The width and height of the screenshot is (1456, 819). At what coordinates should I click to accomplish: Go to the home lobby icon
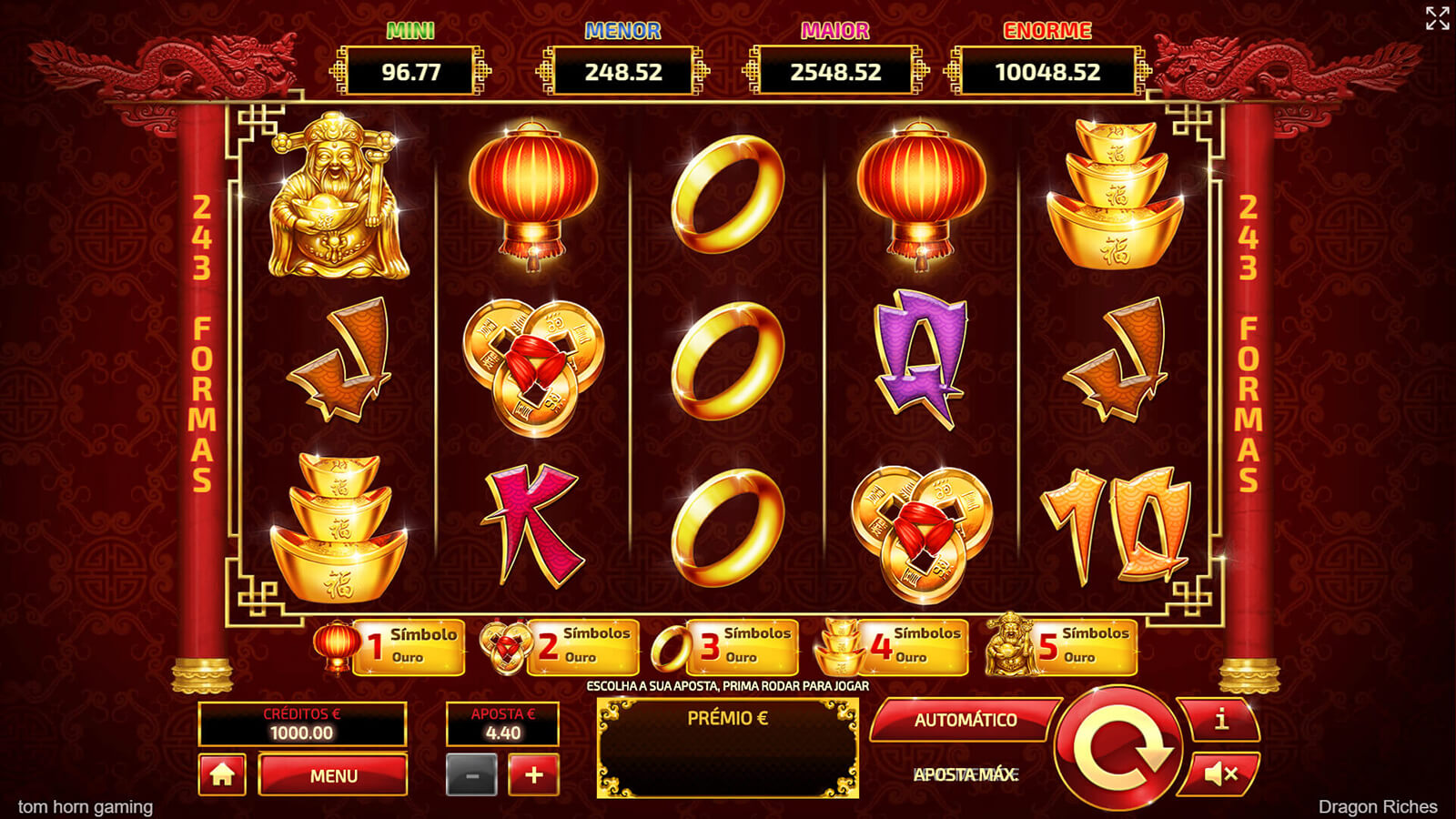tap(222, 774)
